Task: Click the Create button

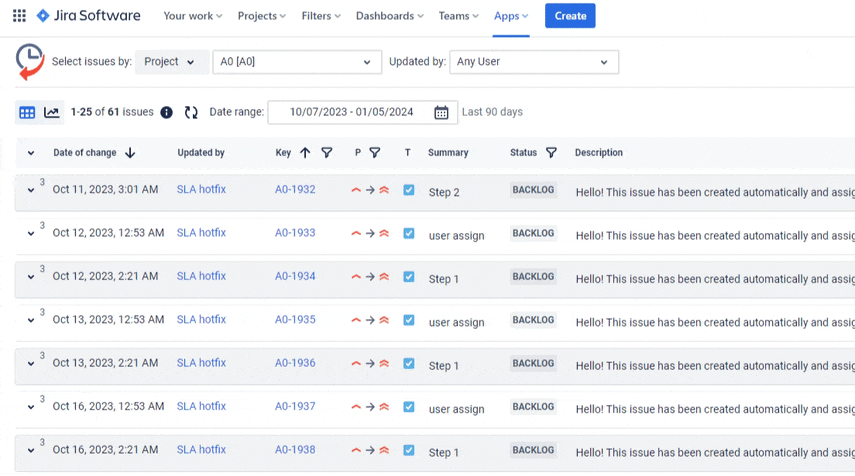Action: pos(570,16)
